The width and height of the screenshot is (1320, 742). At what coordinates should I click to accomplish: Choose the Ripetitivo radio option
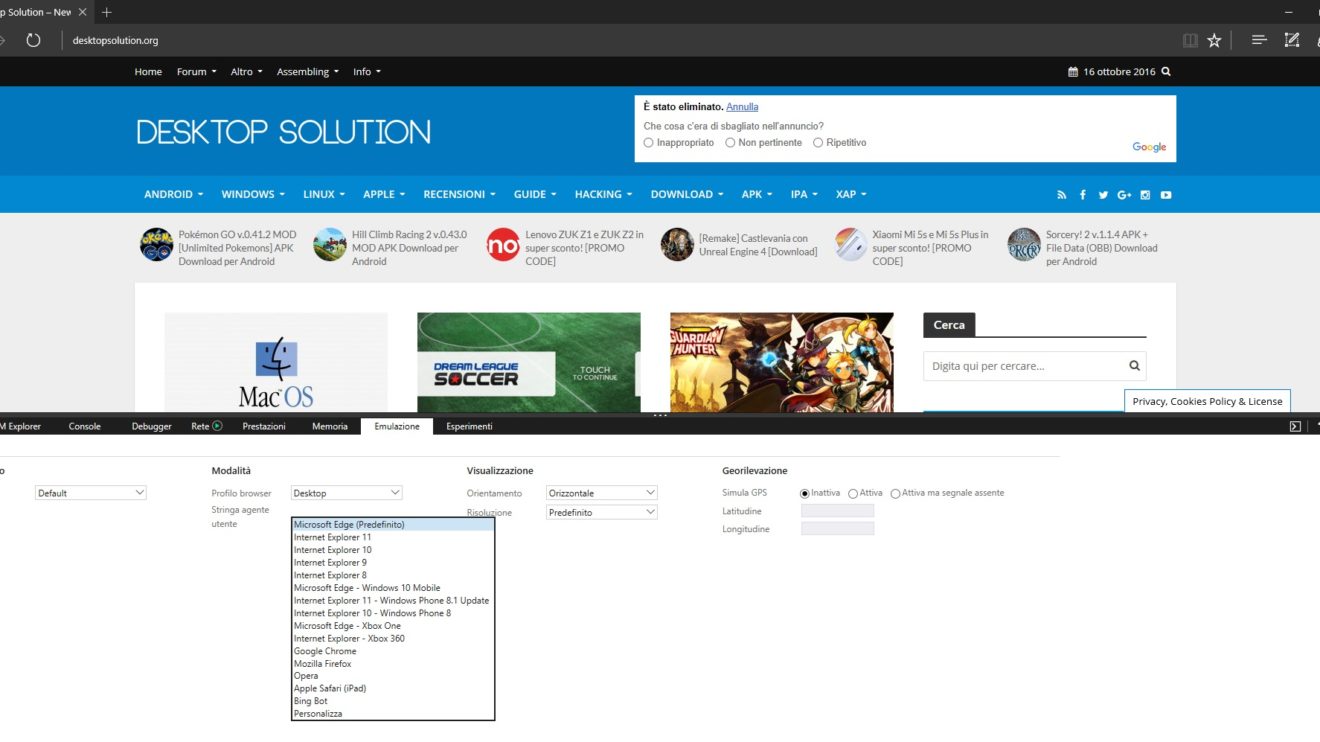[x=818, y=143]
